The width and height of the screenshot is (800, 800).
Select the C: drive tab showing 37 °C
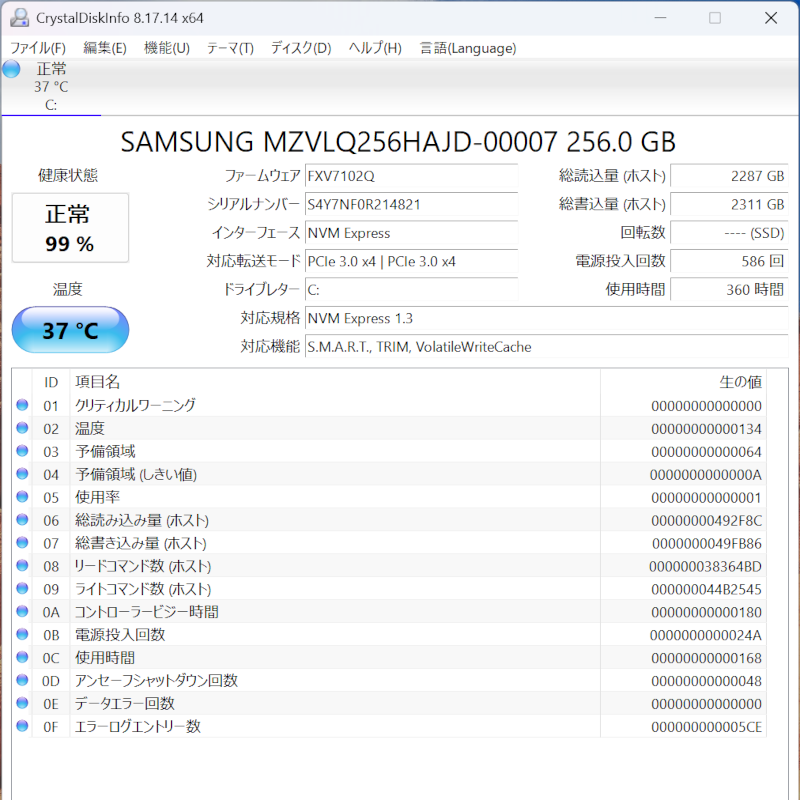tap(51, 87)
